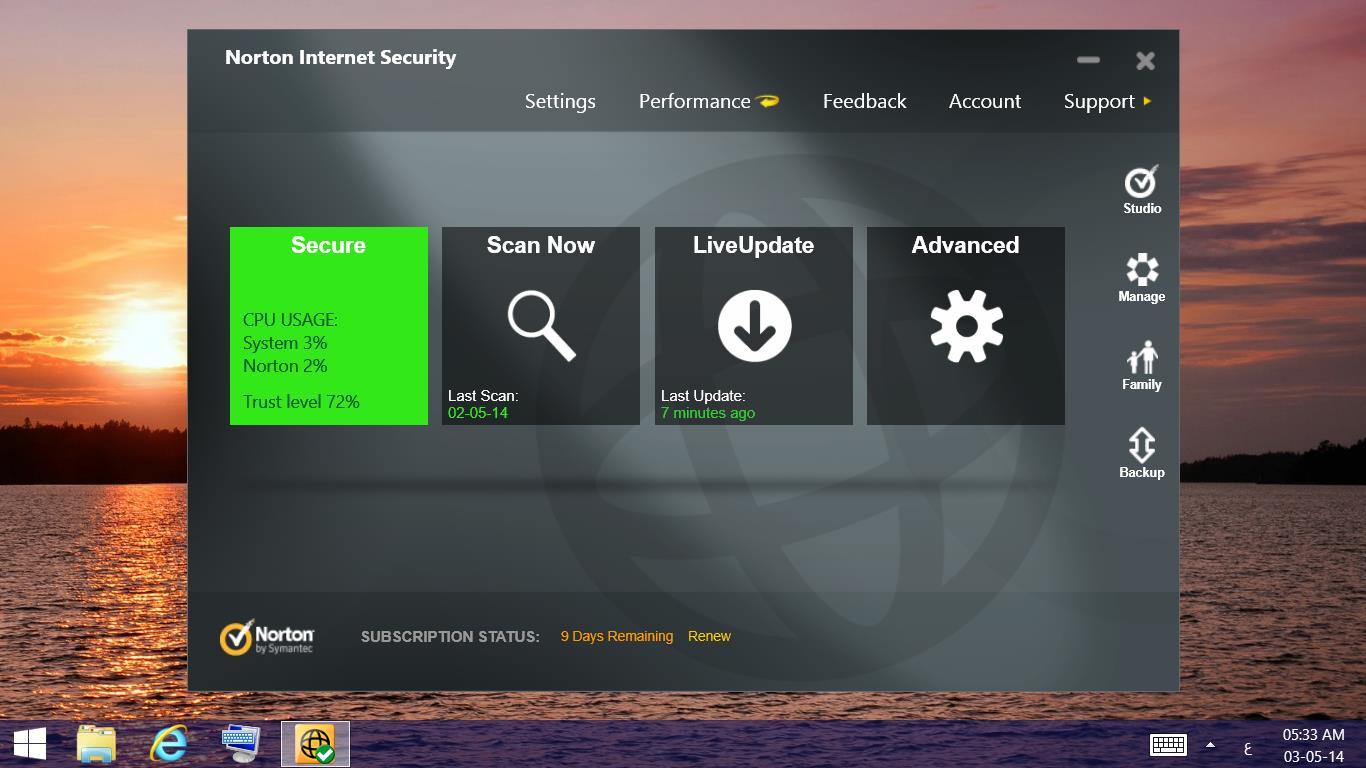Open the Windows Start button

(29, 744)
